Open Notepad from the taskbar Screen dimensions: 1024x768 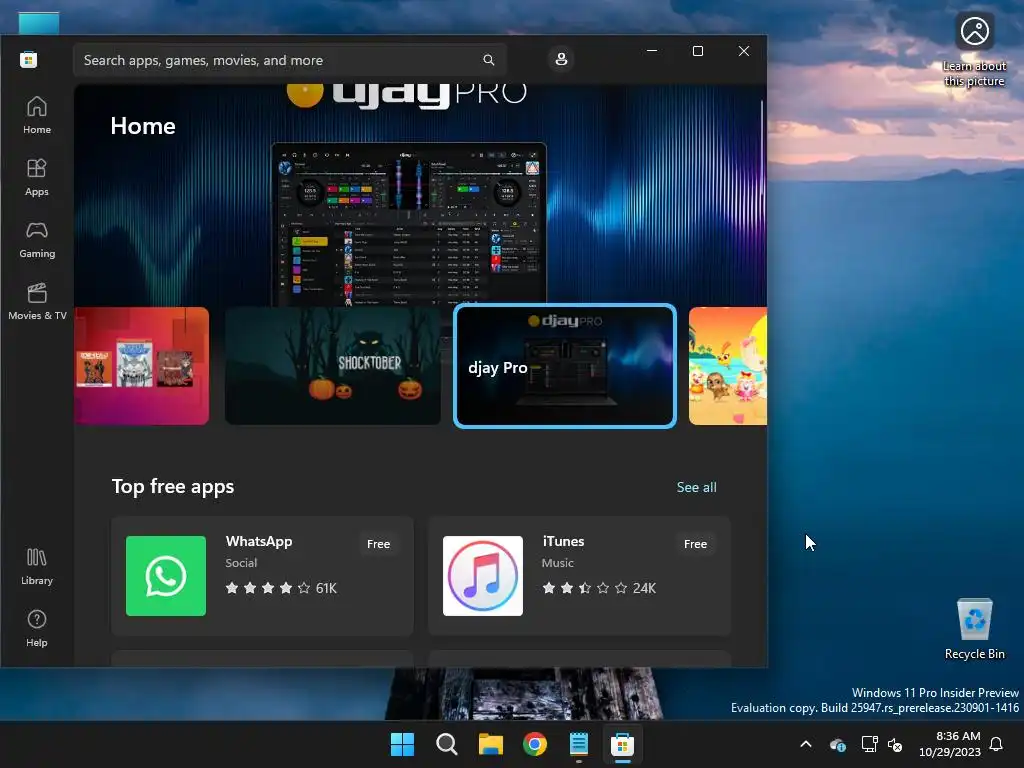(x=579, y=744)
